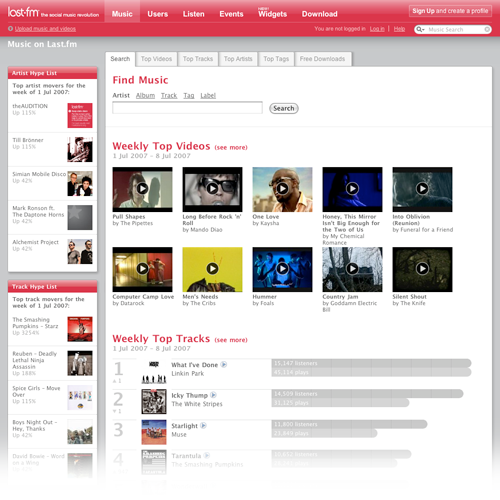Open White Stripes Icky Thump album art

(x=154, y=402)
